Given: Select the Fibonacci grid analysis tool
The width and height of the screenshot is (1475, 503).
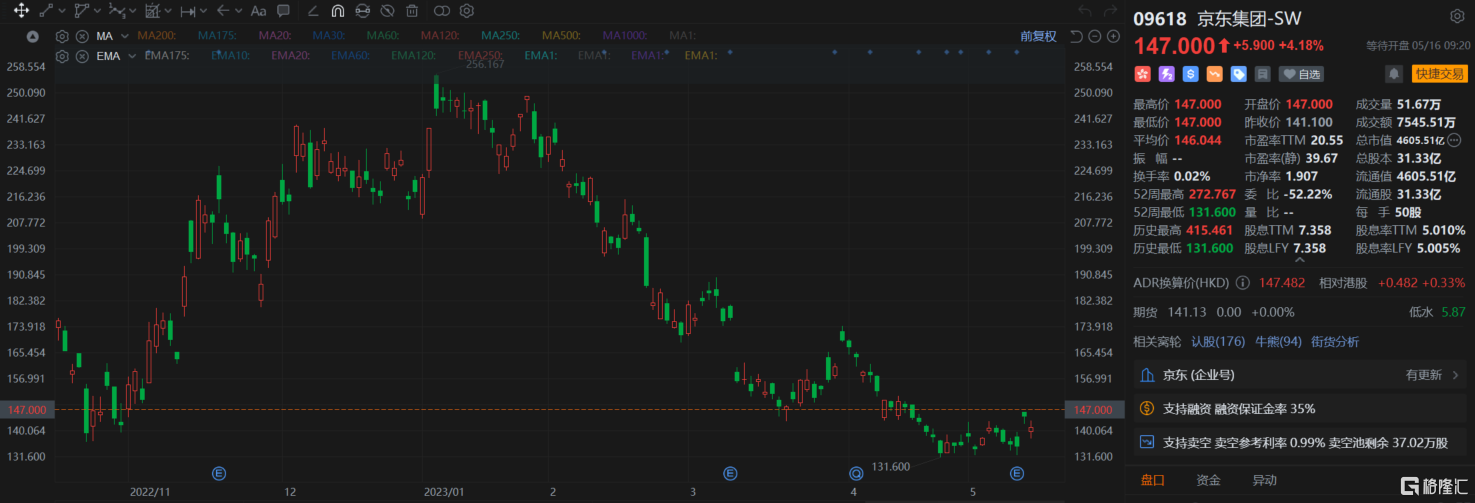Looking at the screenshot, I should [x=152, y=11].
